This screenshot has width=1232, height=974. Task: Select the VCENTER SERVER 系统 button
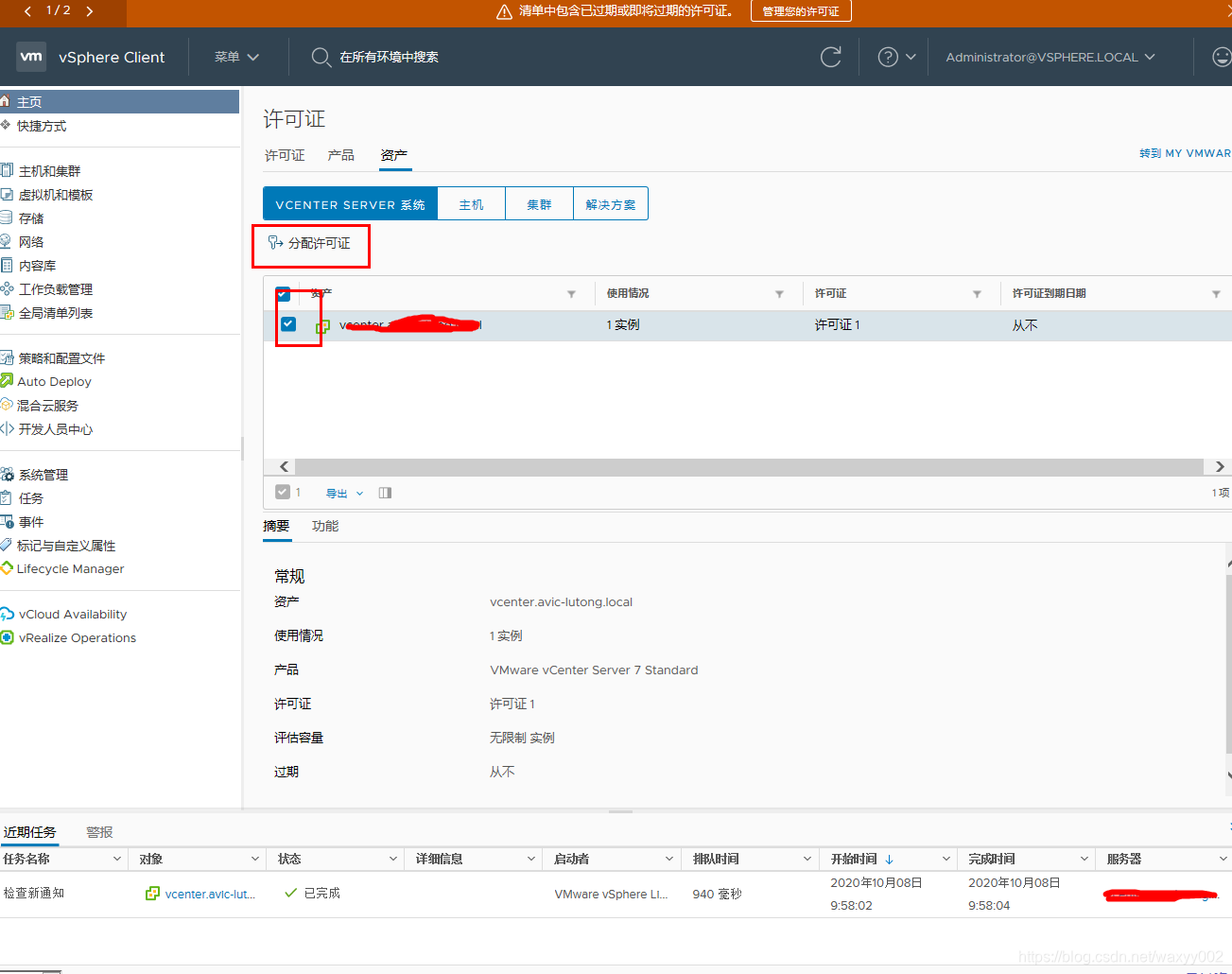pyautogui.click(x=350, y=204)
